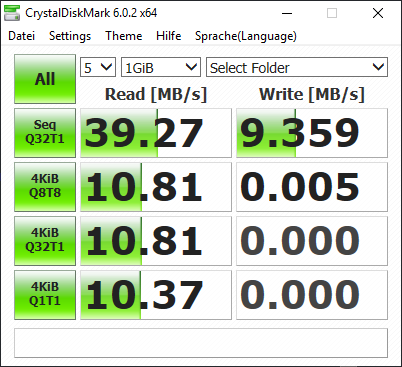This screenshot has height=367, width=402.
Task: Click the empty comment field at bottom
Action: (x=201, y=343)
